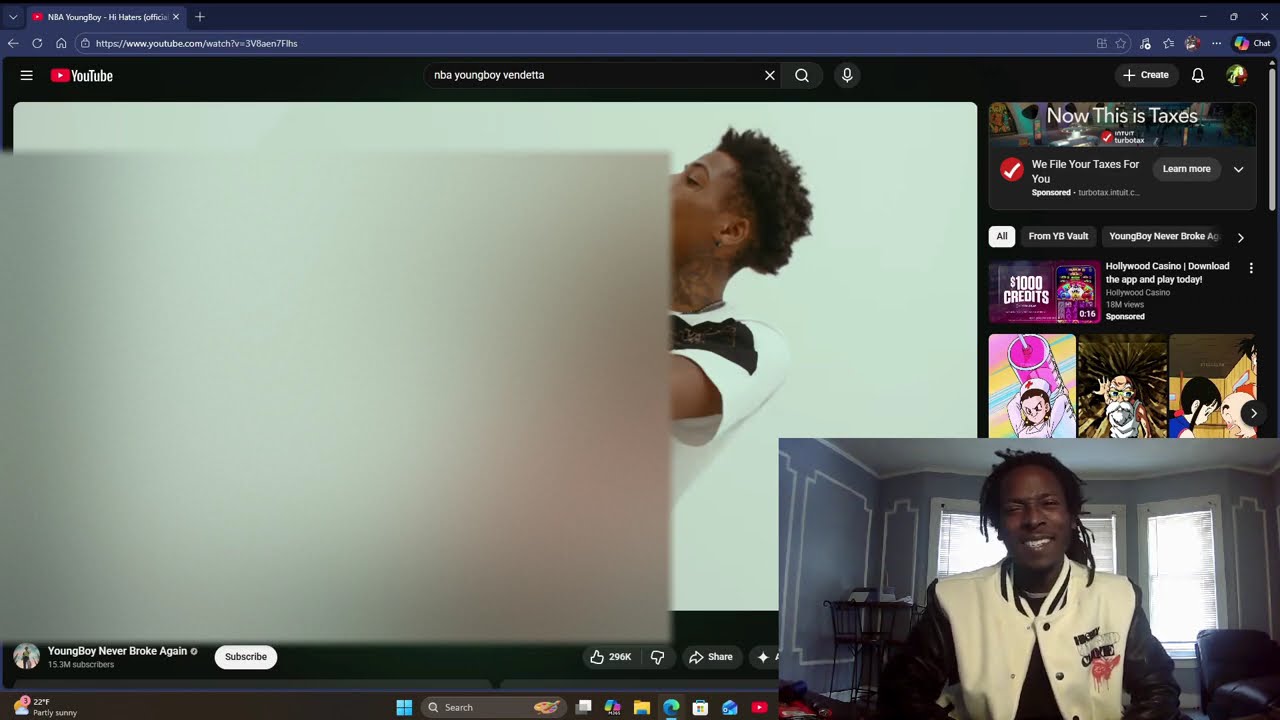1280x720 pixels.
Task: Launch Microsoft 365 Copilot from taskbar
Action: click(x=613, y=707)
